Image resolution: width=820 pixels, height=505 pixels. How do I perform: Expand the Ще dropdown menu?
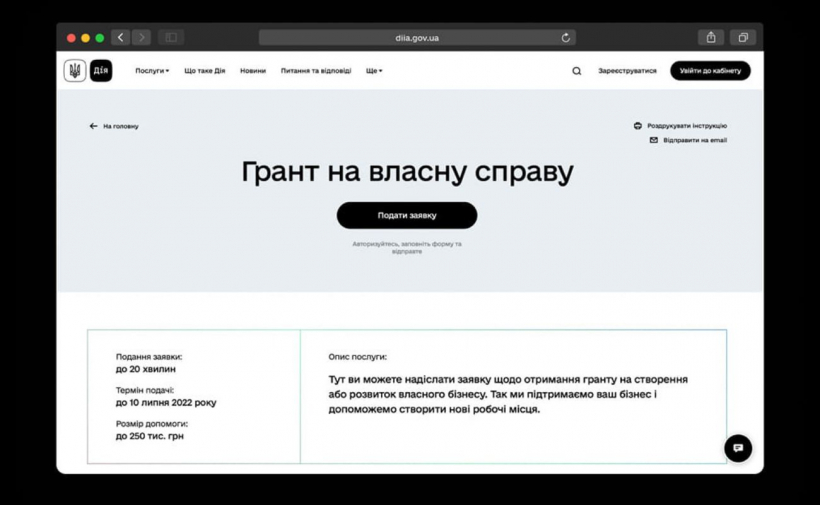pos(374,71)
